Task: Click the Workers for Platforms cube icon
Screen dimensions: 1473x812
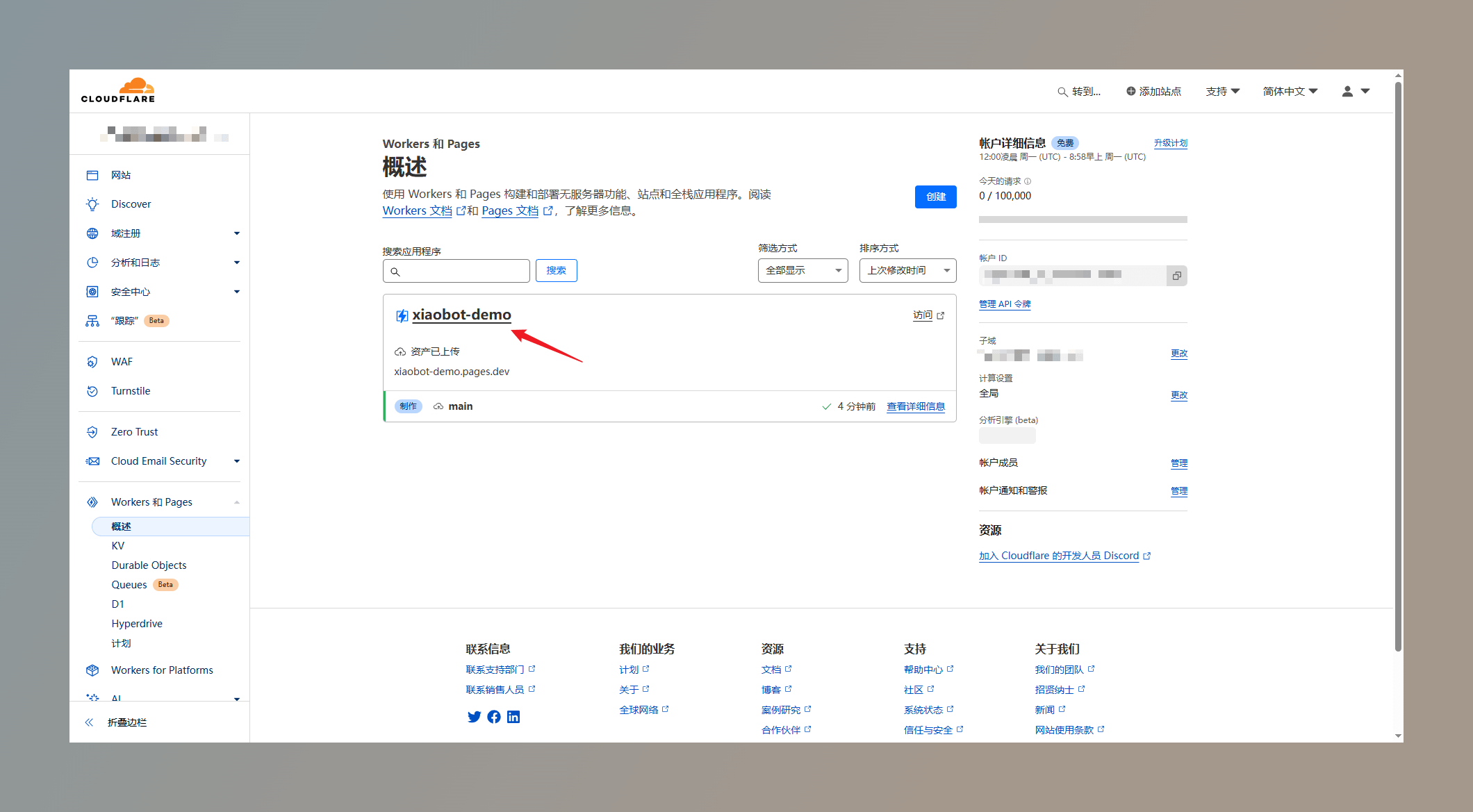Action: point(92,670)
